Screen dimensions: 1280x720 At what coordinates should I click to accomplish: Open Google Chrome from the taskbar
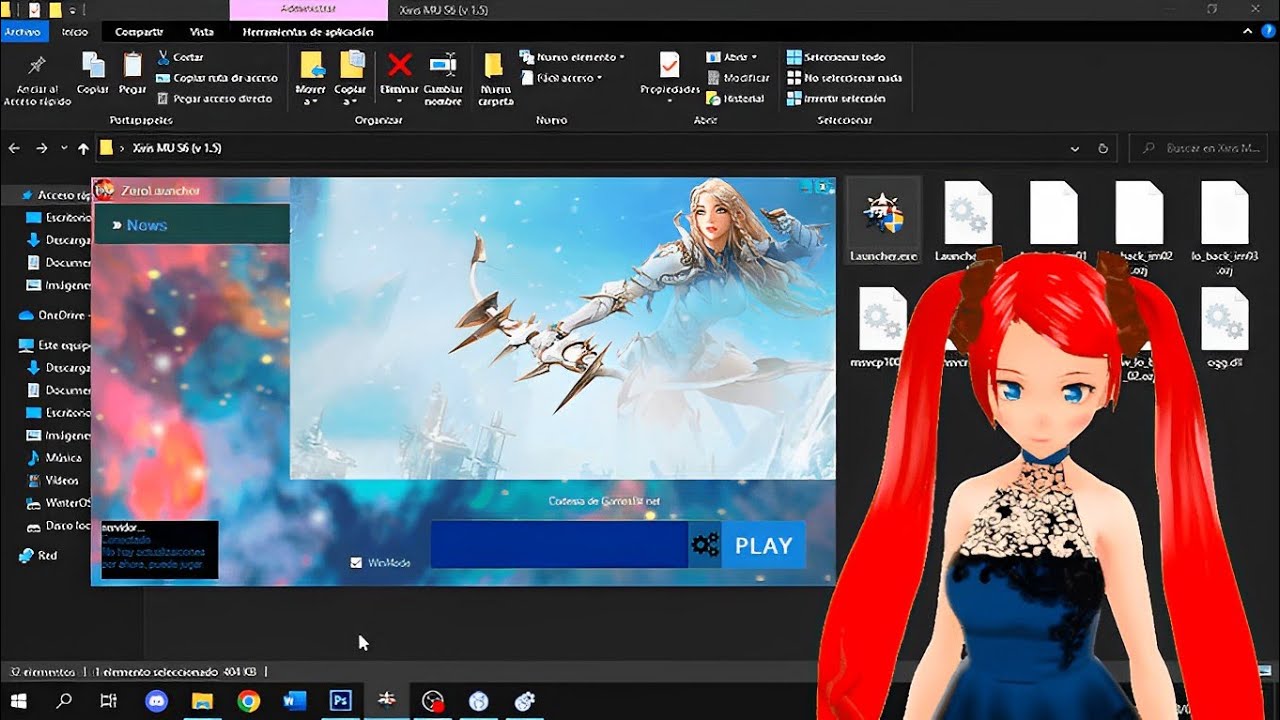pyautogui.click(x=248, y=701)
